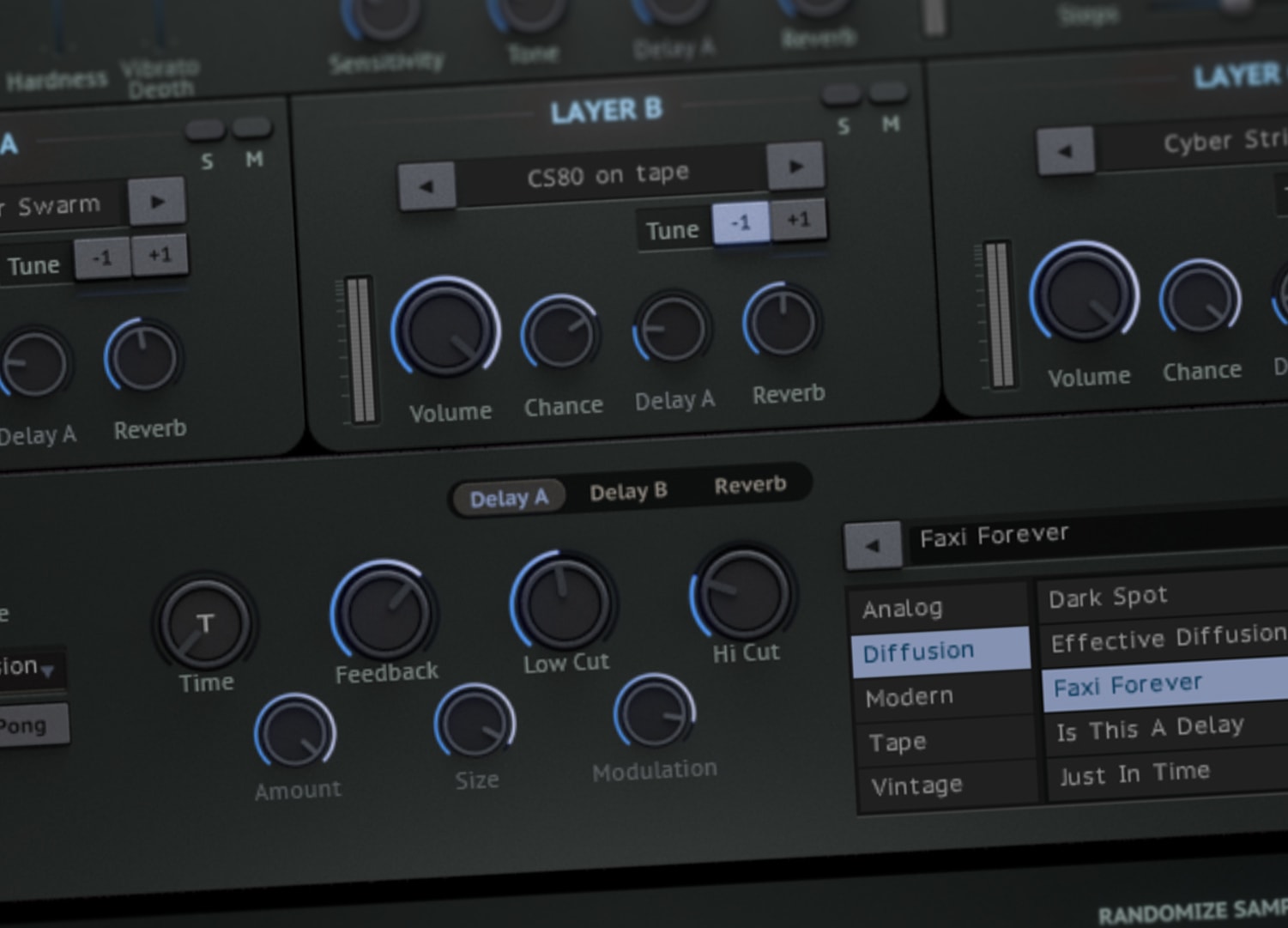Go to the previous preset before Faxi Forever
1288x928 pixels.
[873, 545]
